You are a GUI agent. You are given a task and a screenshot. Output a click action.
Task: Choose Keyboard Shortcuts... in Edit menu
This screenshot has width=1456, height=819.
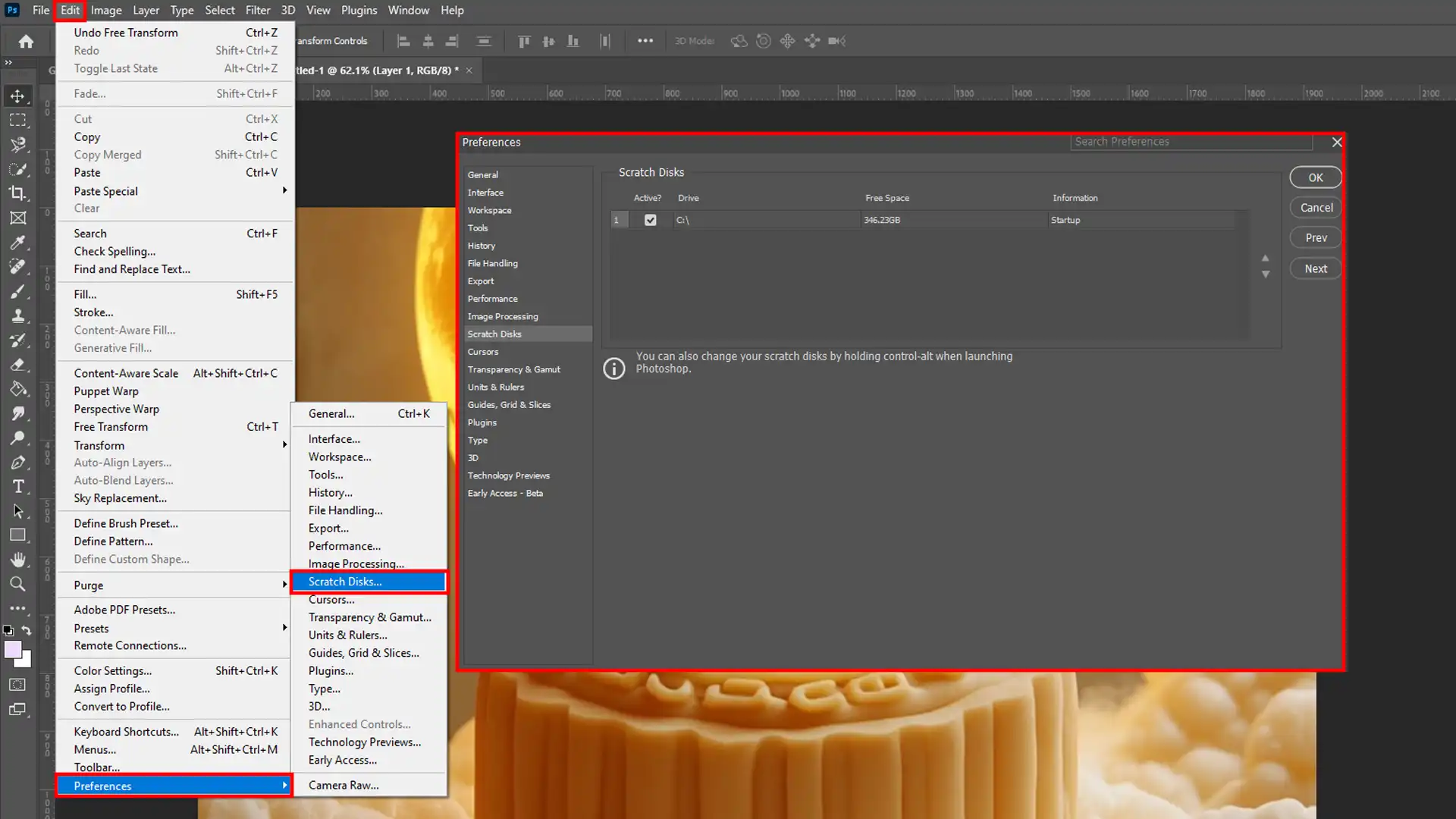tap(175, 732)
